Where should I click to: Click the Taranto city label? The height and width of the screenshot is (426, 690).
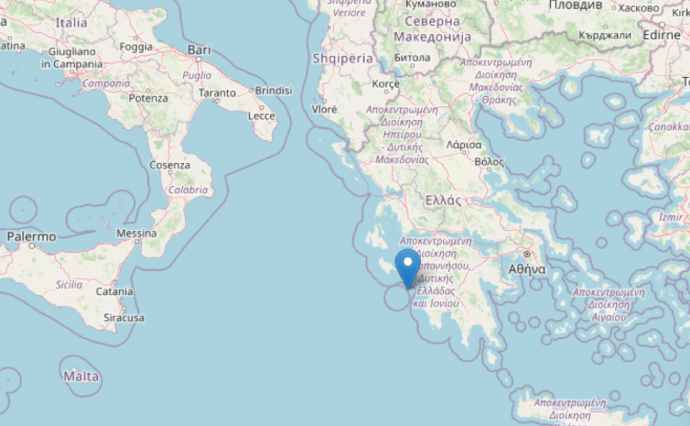click(217, 93)
